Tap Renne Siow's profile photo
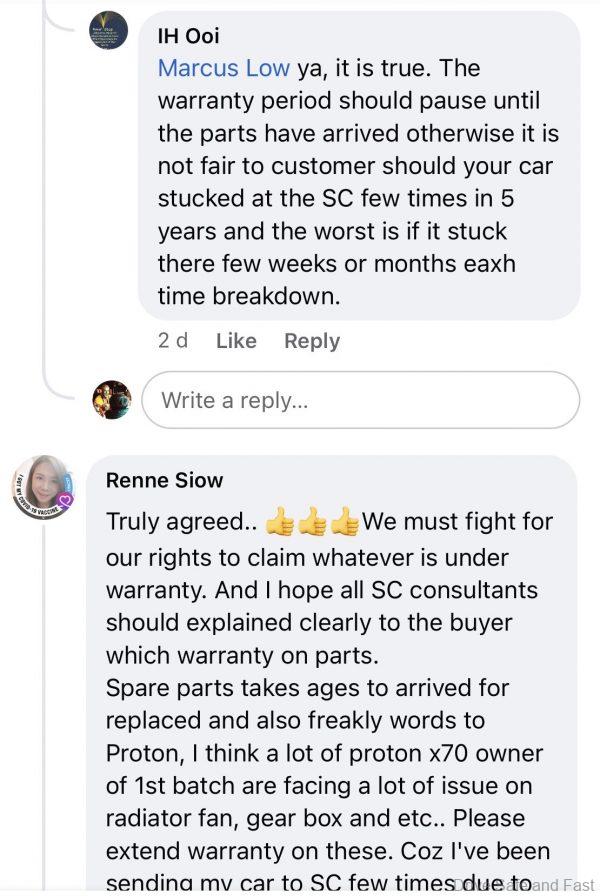Screen dimensions: 600x896 (42, 487)
